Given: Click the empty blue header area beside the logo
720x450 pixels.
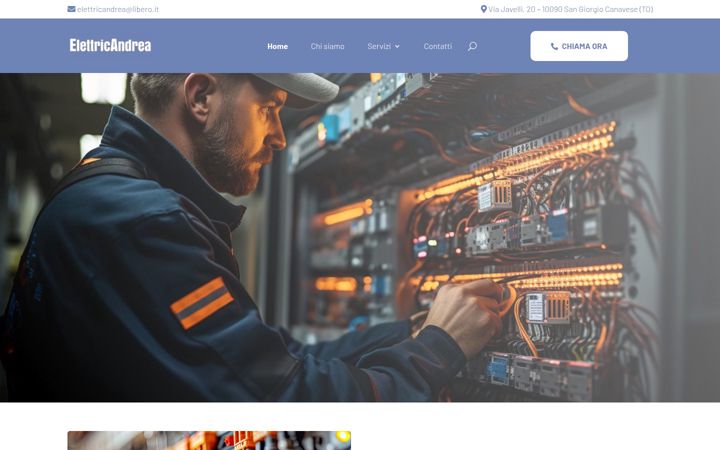Looking at the screenshot, I should click(207, 46).
